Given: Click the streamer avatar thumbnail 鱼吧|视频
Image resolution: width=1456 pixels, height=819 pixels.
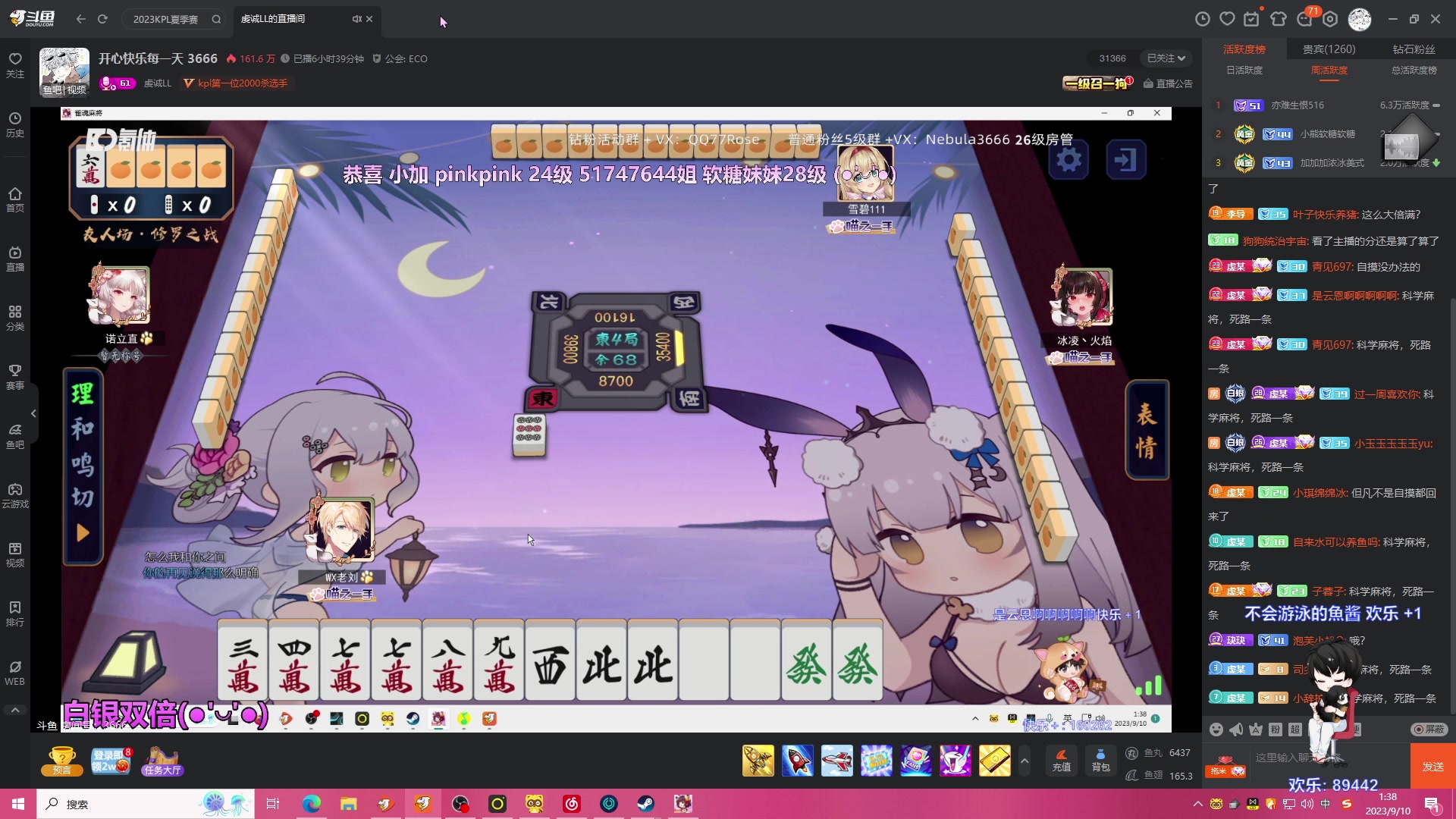Looking at the screenshot, I should 64,72.
